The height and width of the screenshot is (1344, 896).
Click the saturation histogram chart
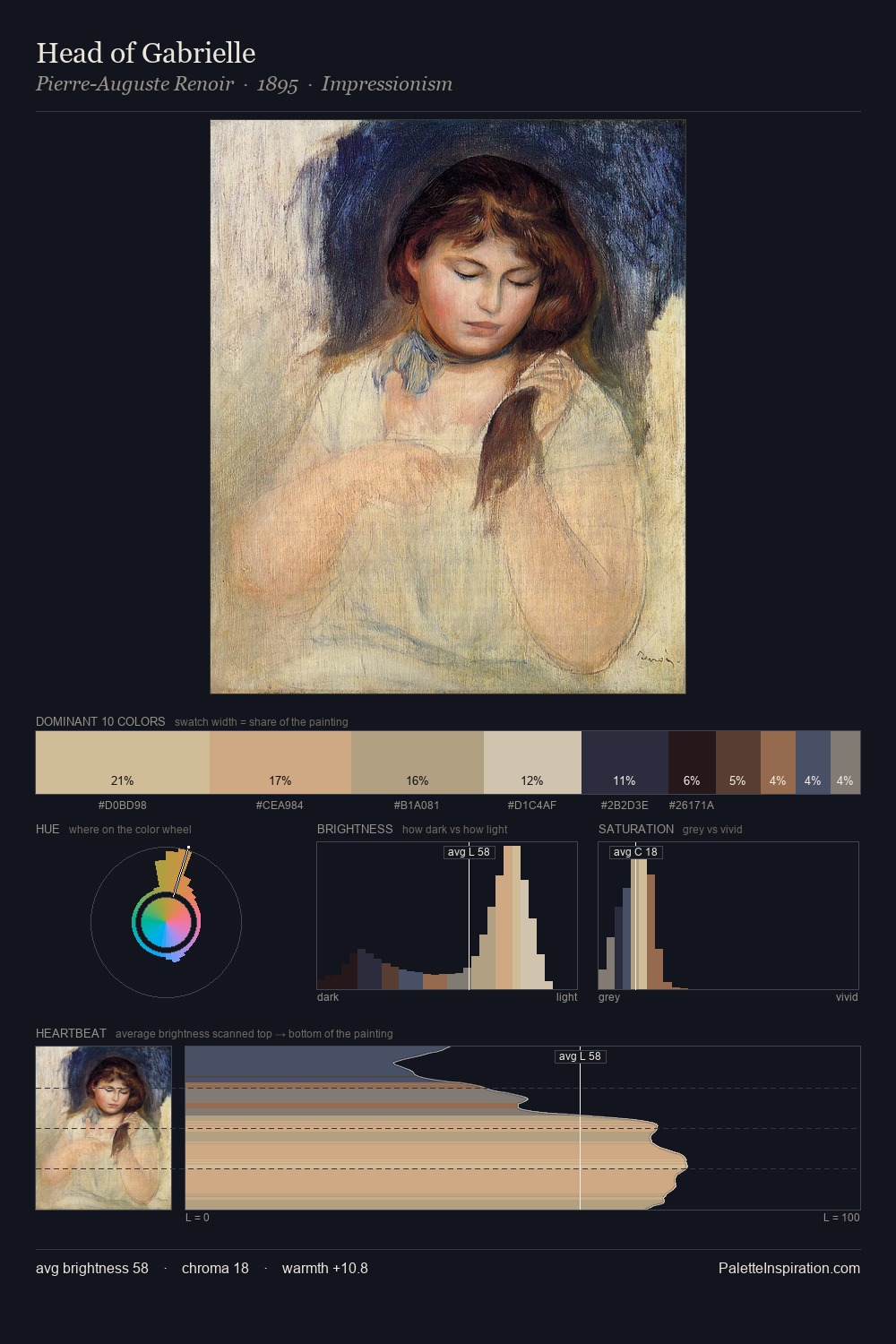728,916
